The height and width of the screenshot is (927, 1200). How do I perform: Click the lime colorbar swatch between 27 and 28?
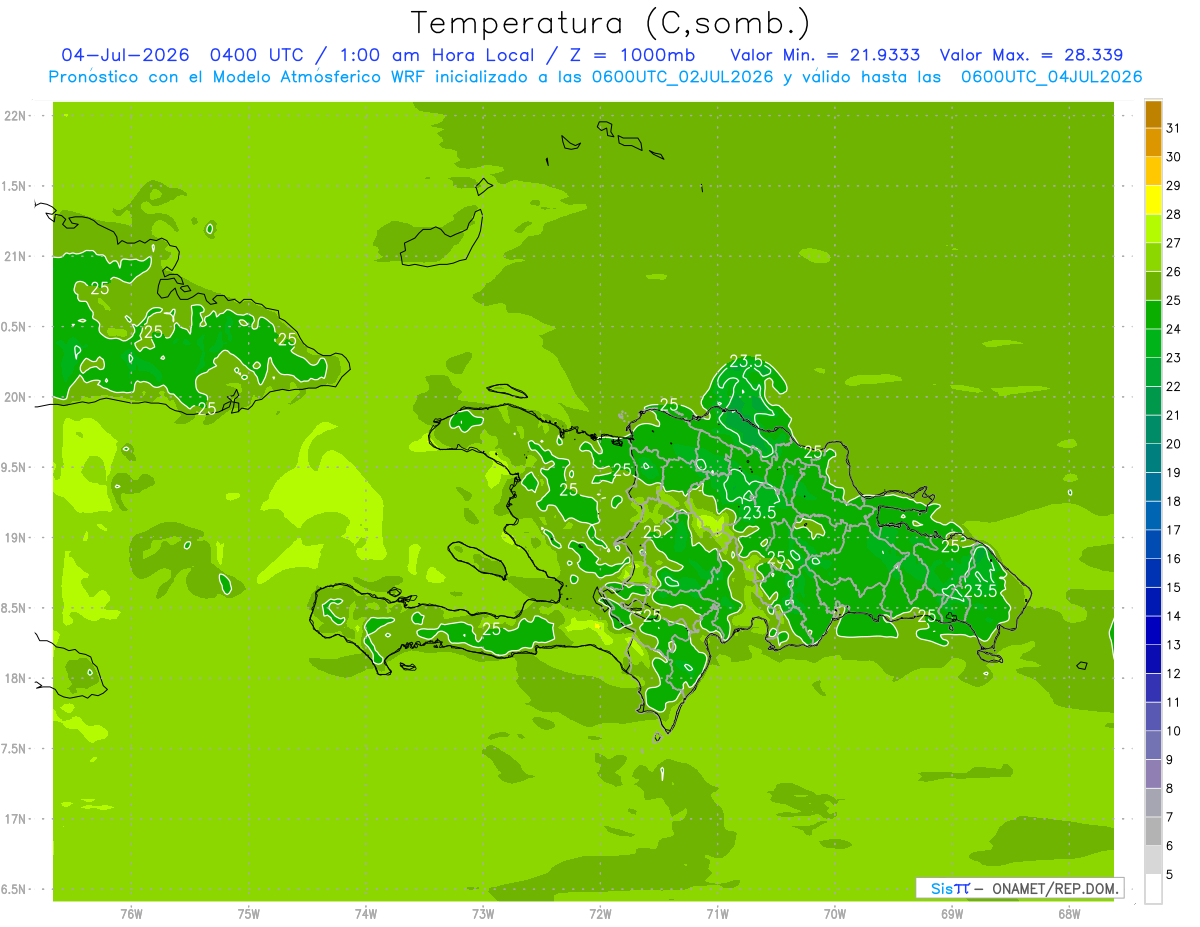point(1153,229)
